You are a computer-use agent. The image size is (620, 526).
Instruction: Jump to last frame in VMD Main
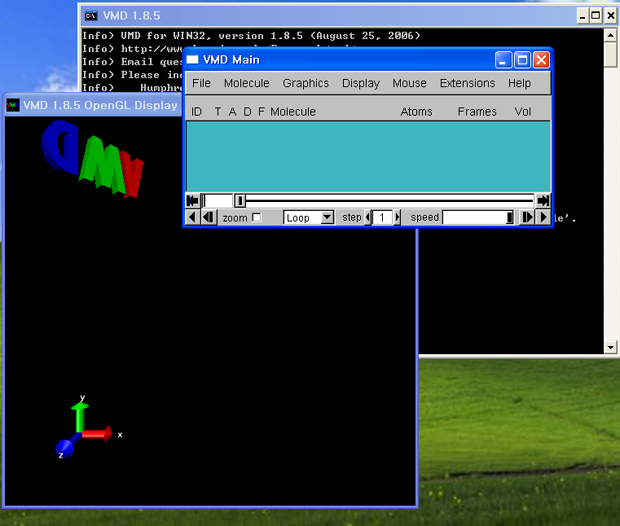point(543,201)
